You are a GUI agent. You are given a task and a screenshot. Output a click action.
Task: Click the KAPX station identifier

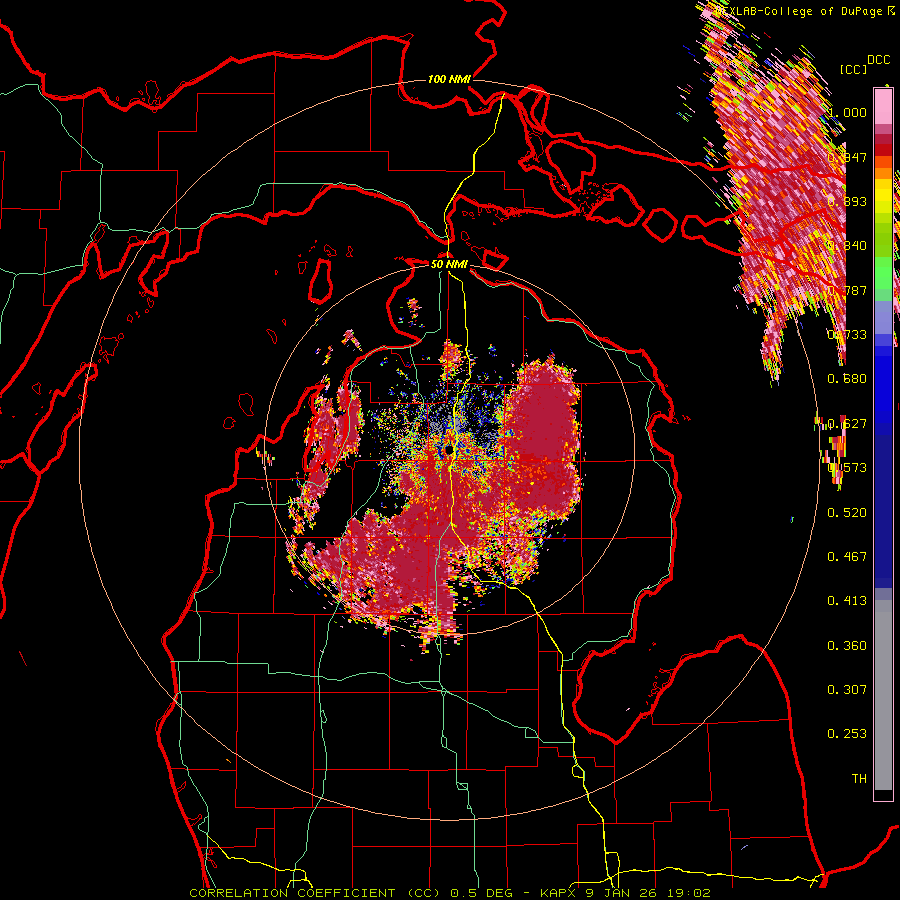click(559, 893)
